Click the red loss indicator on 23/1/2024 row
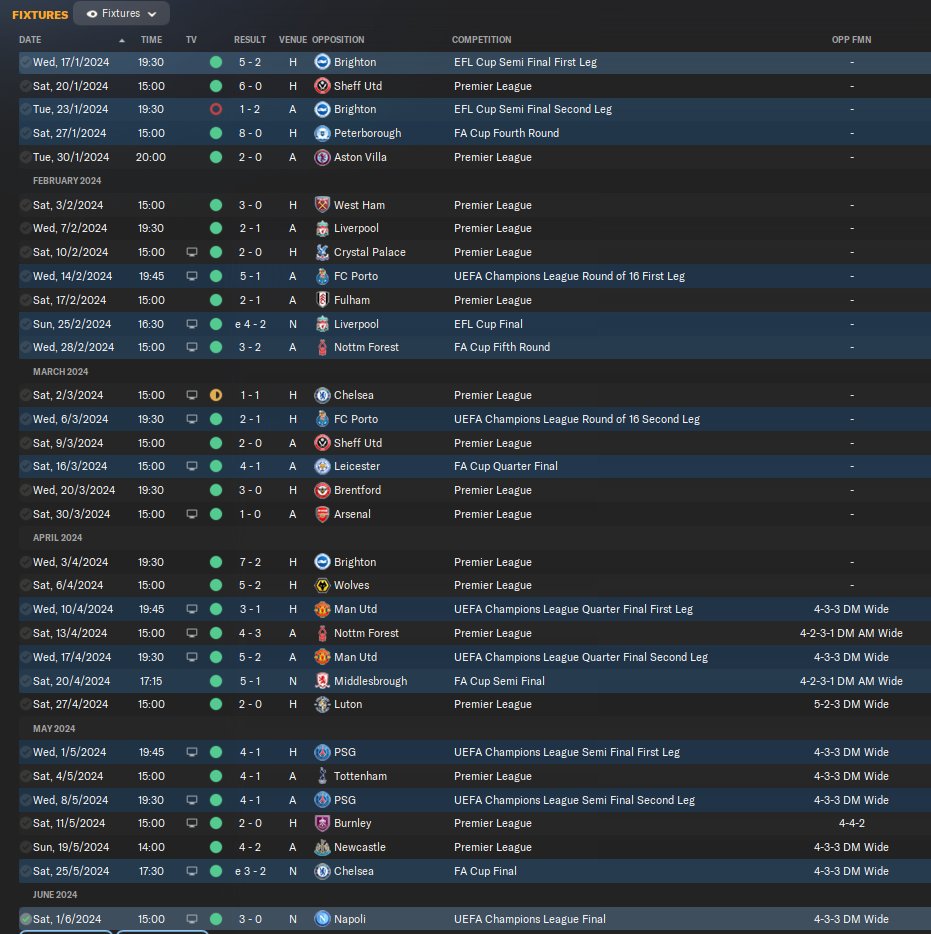The width and height of the screenshot is (931, 934). (216, 110)
